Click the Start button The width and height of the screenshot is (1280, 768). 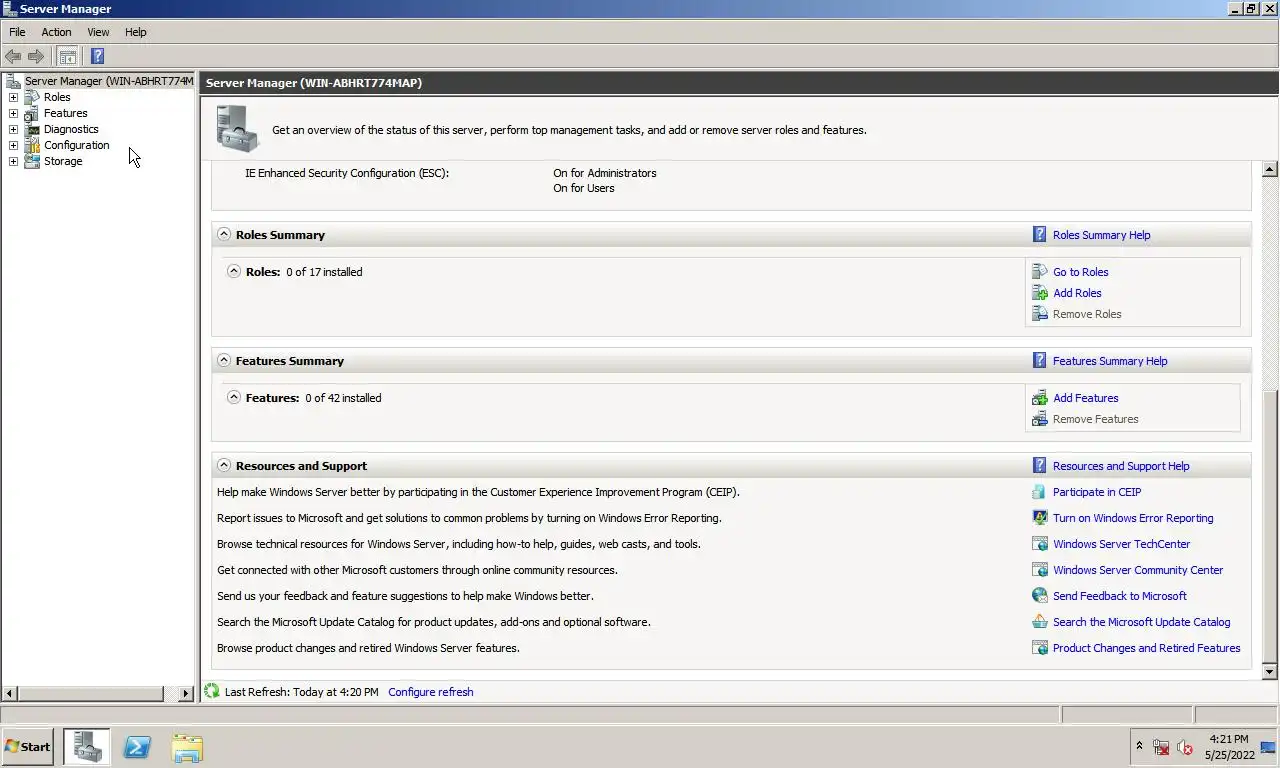point(27,747)
